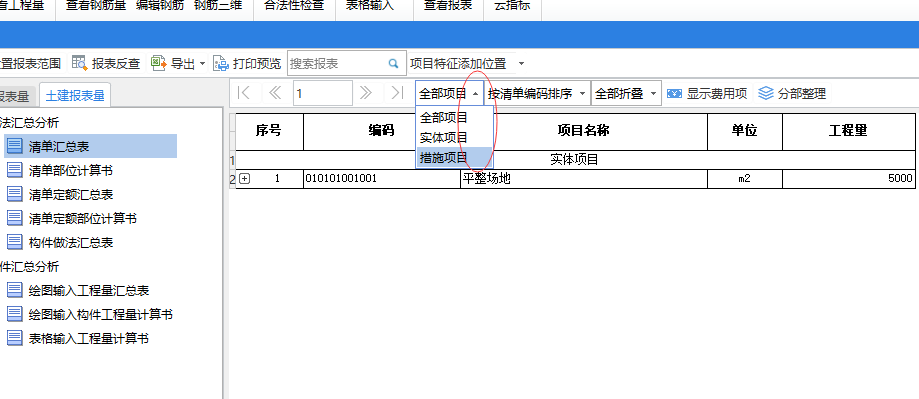
Task: Open 表格输入 ribbon item
Action: click(x=370, y=5)
